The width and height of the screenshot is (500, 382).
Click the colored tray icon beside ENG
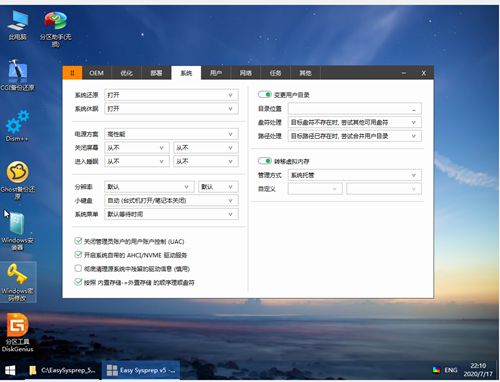(436, 370)
